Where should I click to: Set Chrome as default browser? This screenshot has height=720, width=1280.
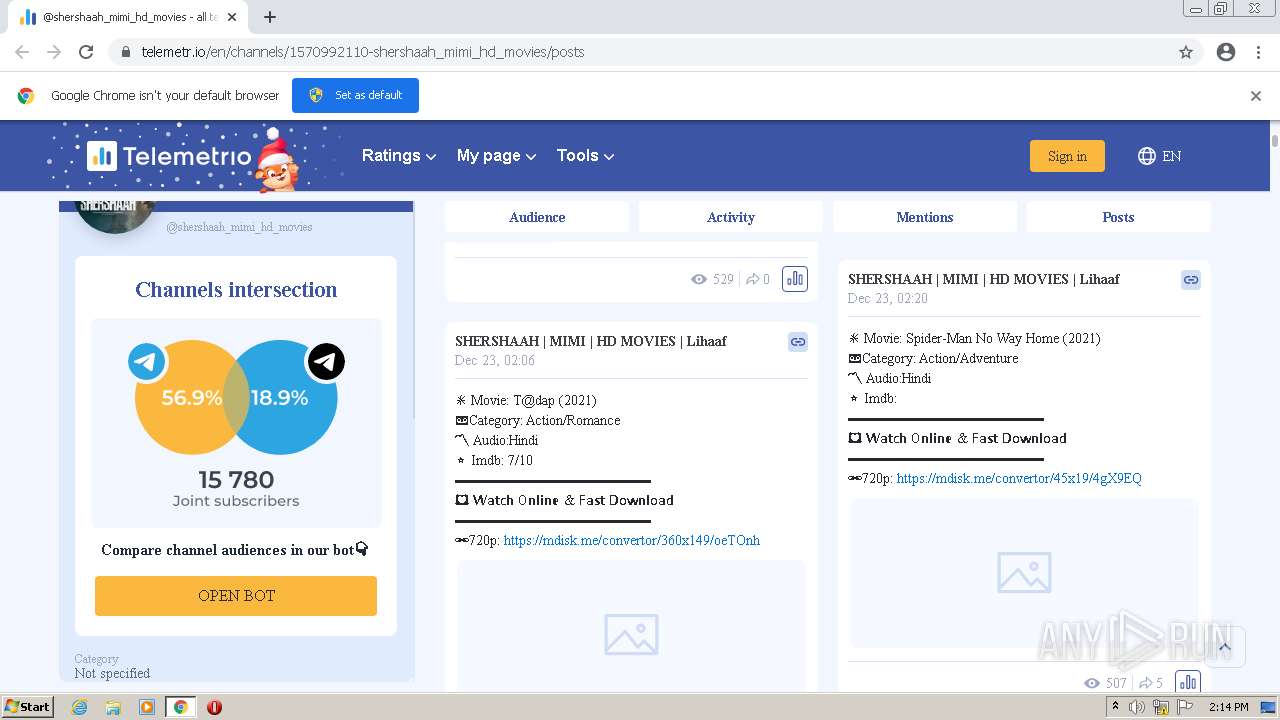(x=355, y=95)
